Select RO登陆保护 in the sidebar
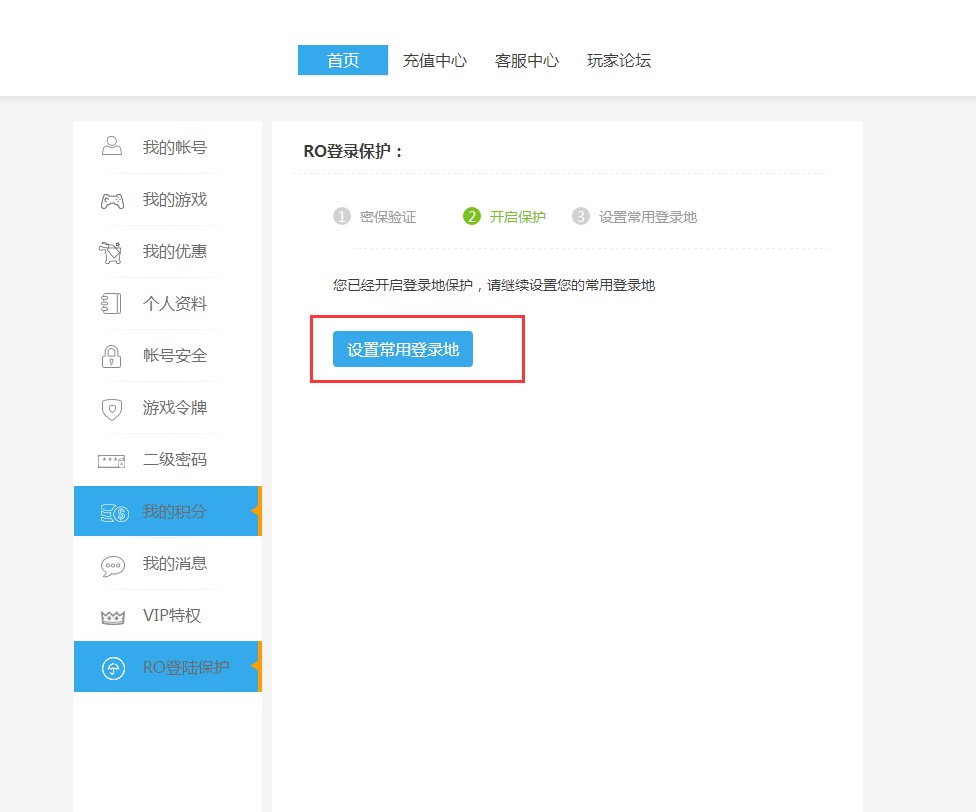This screenshot has height=812, width=976. point(186,667)
